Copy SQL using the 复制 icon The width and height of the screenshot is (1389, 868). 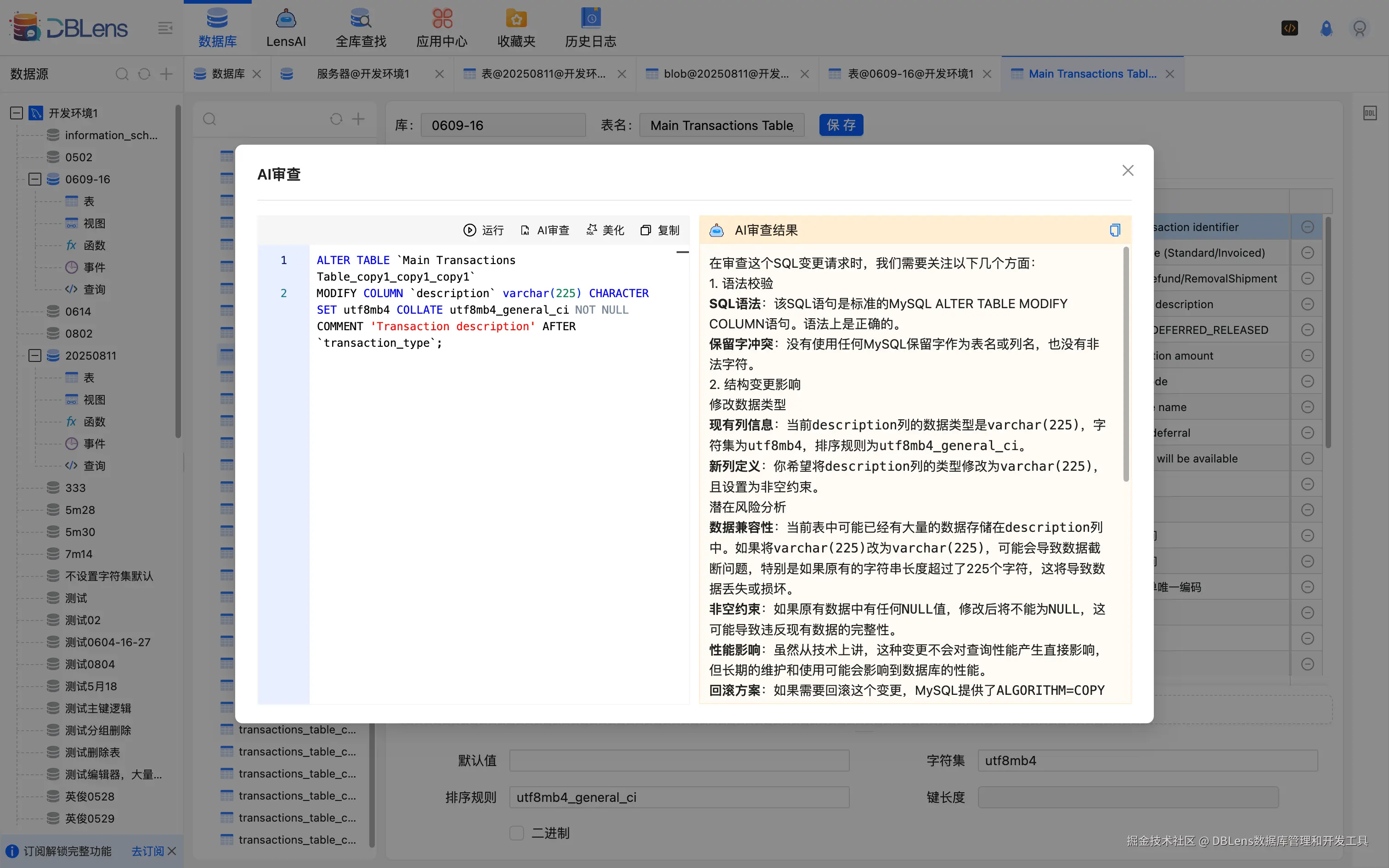click(x=646, y=230)
